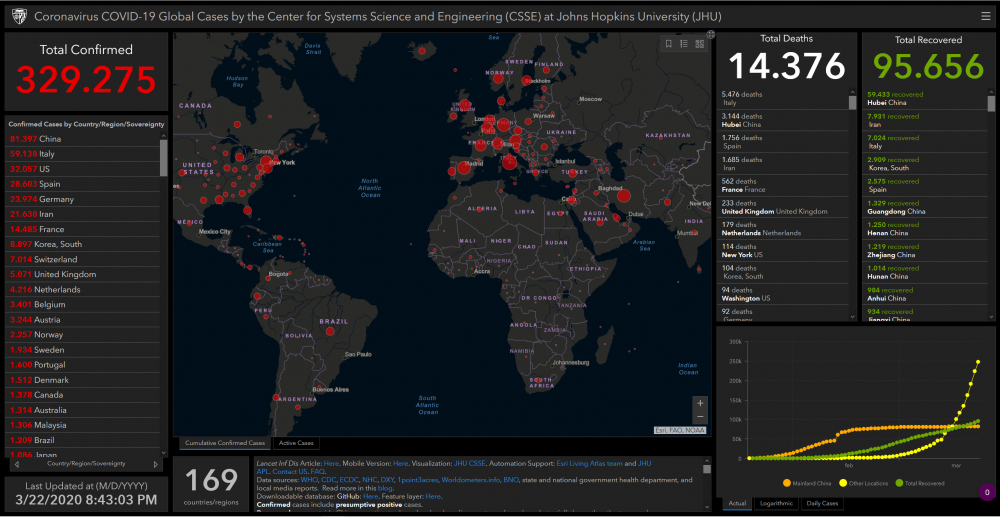Select Italy in the confirmed cases list

pyautogui.click(x=47, y=154)
